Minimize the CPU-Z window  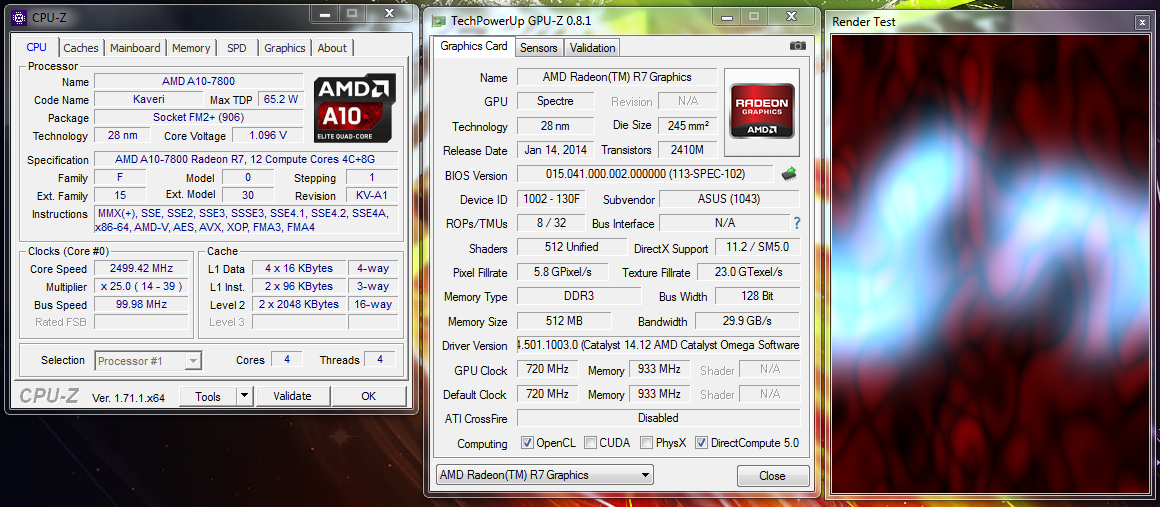(x=323, y=13)
